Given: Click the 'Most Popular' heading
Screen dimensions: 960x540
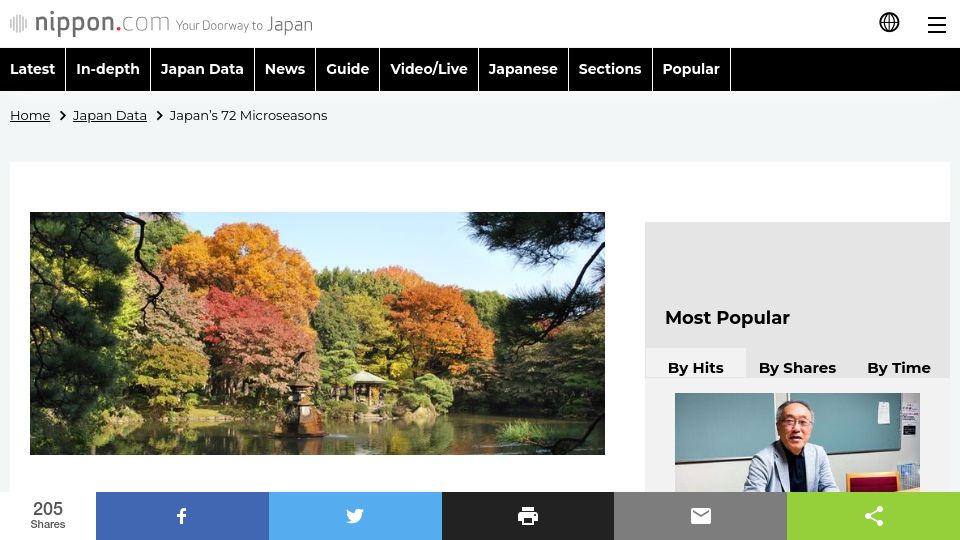Looking at the screenshot, I should coord(727,318).
